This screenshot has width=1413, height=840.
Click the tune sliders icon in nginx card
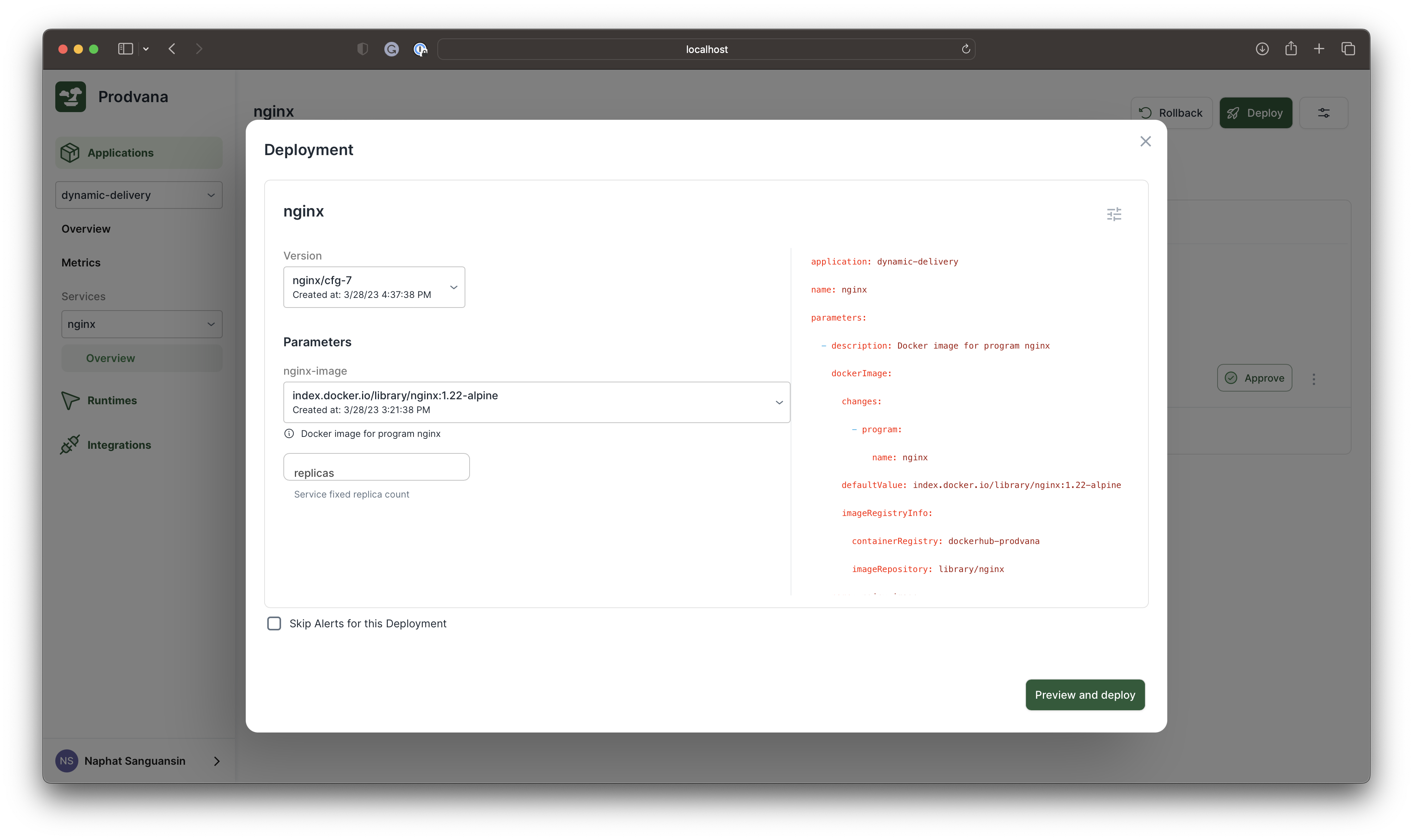point(1114,214)
